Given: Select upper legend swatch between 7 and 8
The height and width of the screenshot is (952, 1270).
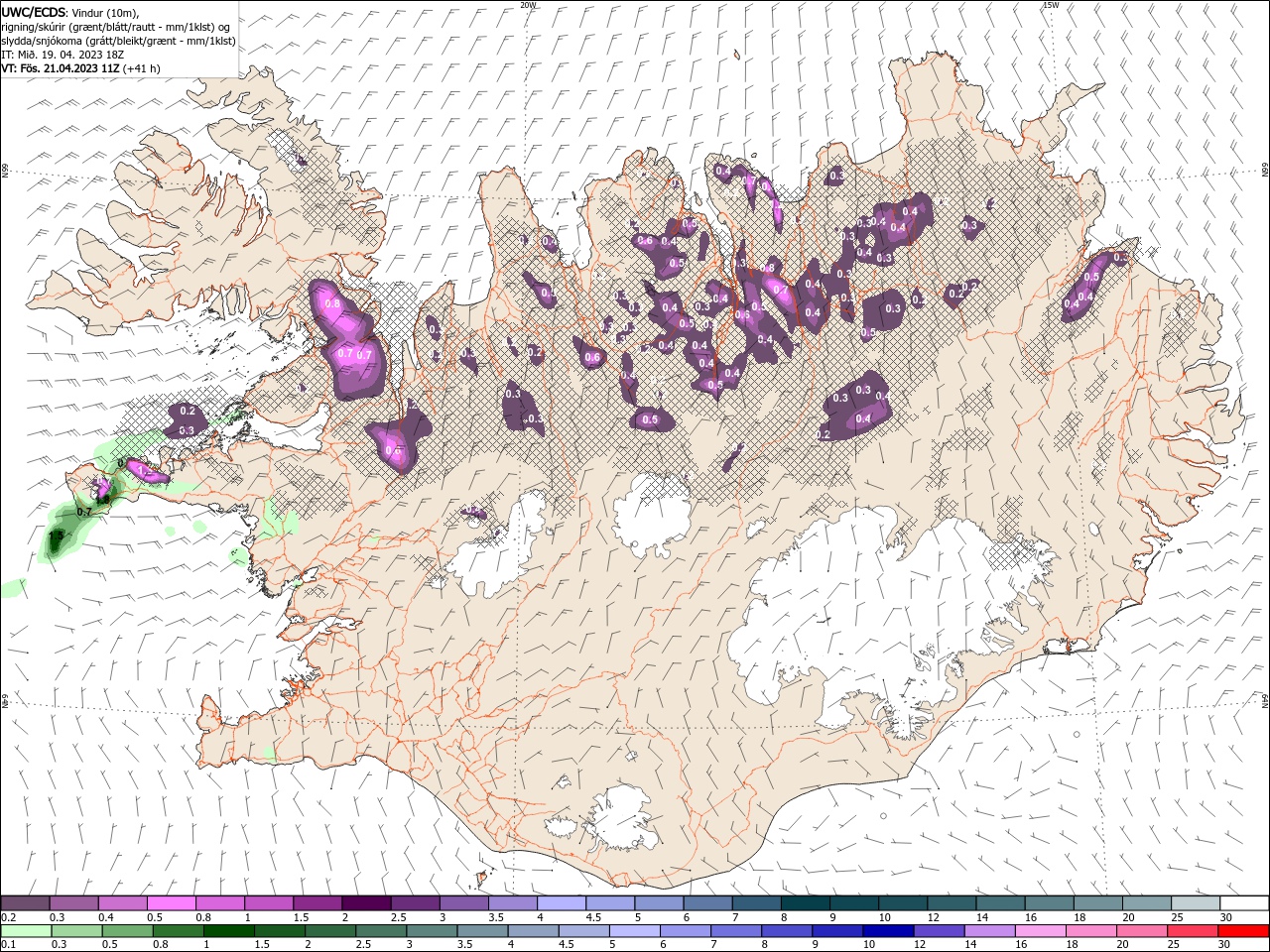Looking at the screenshot, I should [757, 903].
